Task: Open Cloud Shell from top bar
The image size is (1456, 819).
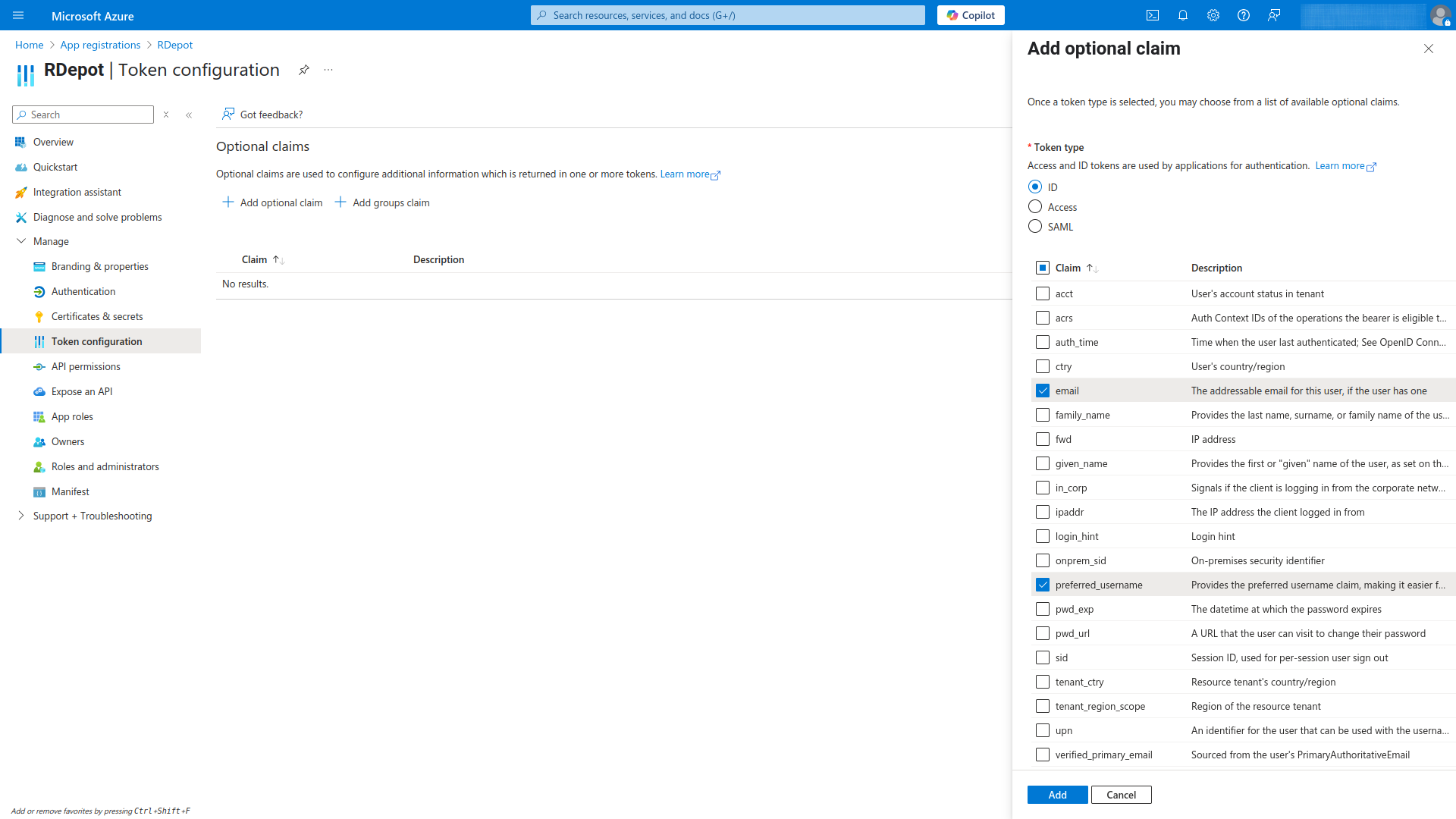Action: pos(1152,15)
